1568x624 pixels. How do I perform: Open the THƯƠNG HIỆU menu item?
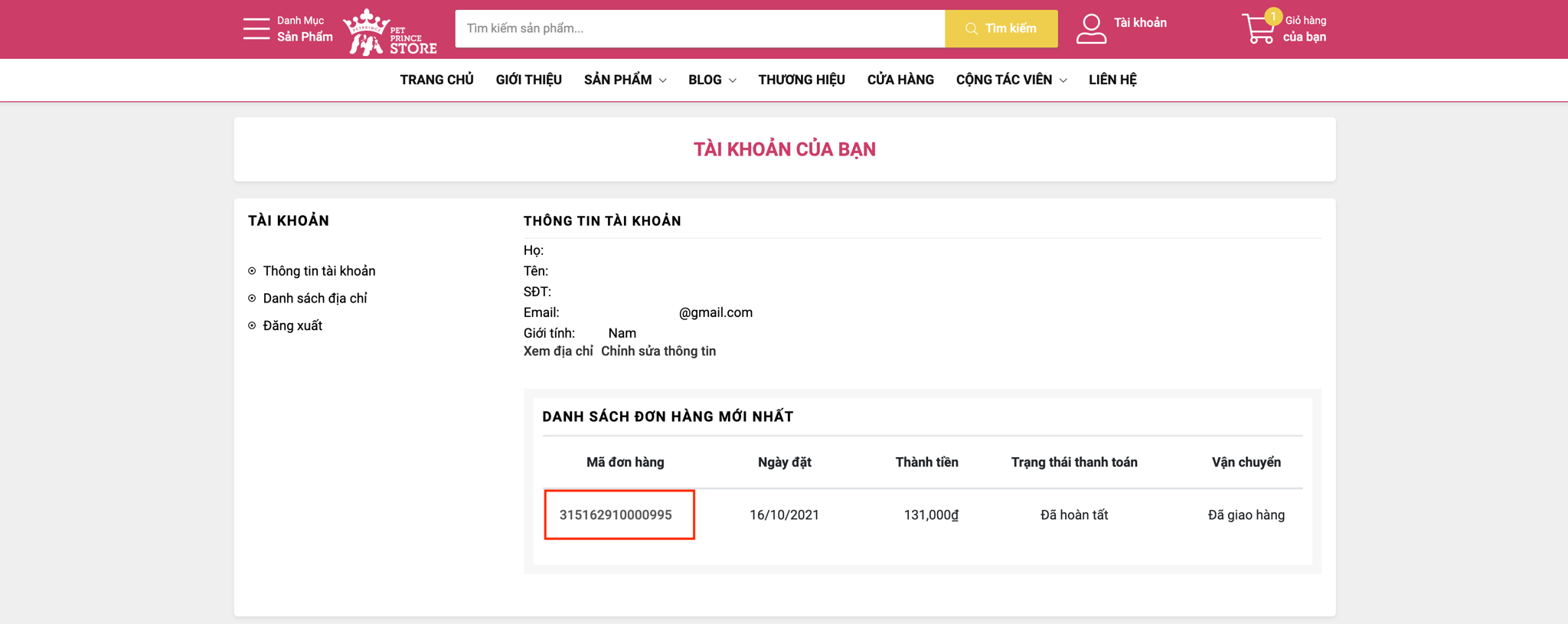pos(802,80)
